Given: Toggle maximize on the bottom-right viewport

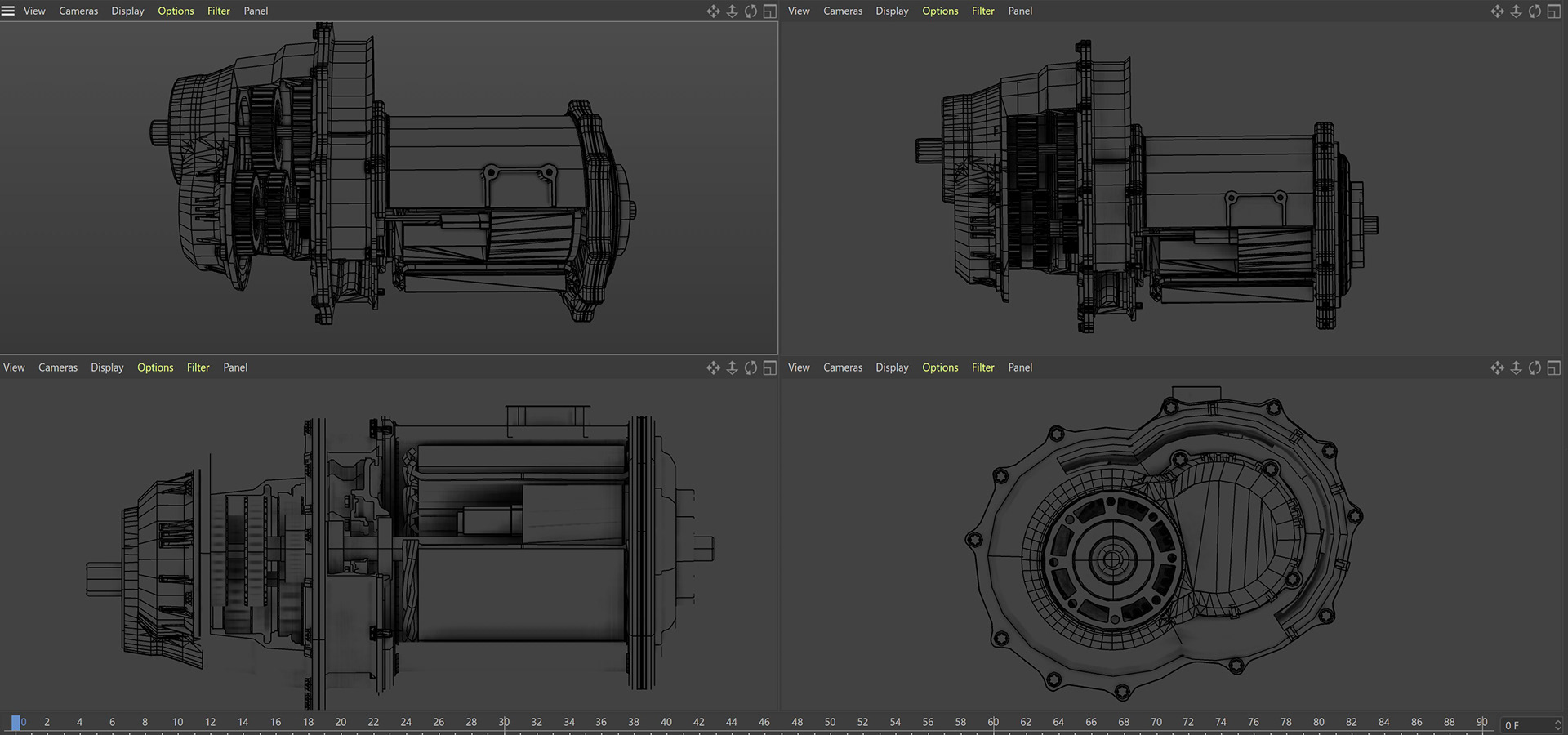Looking at the screenshot, I should coord(1553,368).
